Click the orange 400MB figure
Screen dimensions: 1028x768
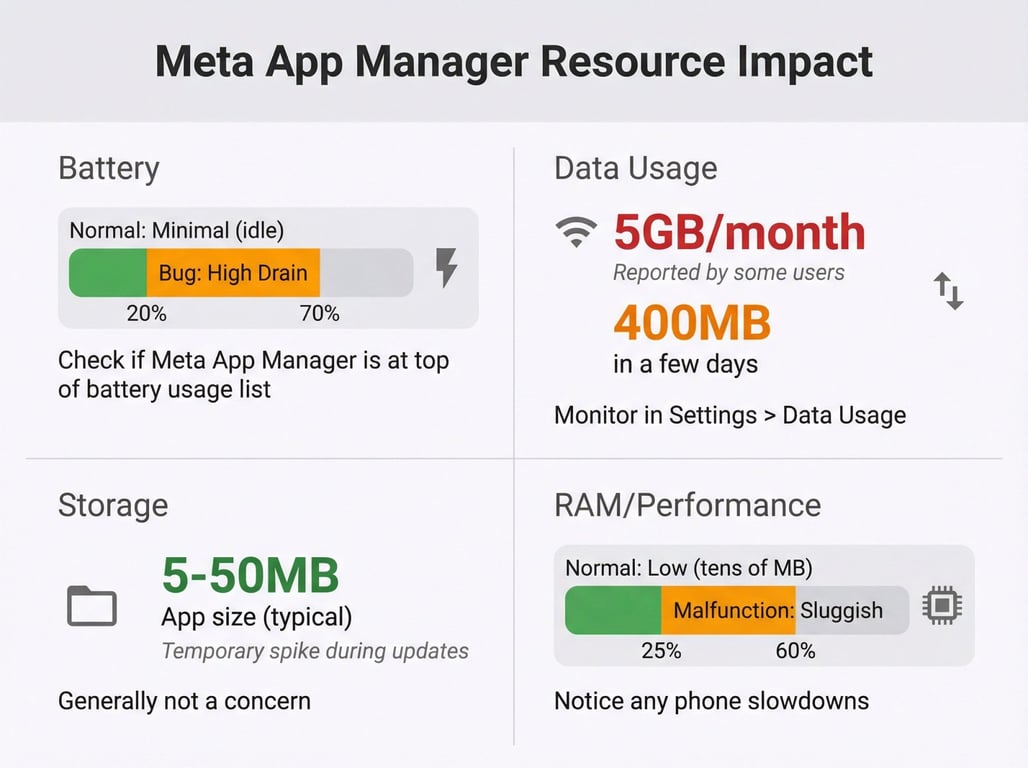tap(692, 322)
